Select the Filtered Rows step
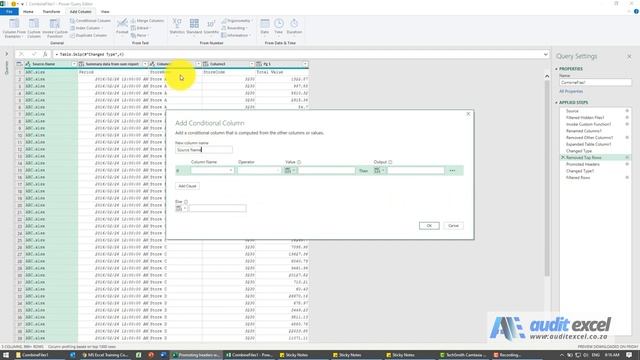640x360 pixels. tap(578, 178)
